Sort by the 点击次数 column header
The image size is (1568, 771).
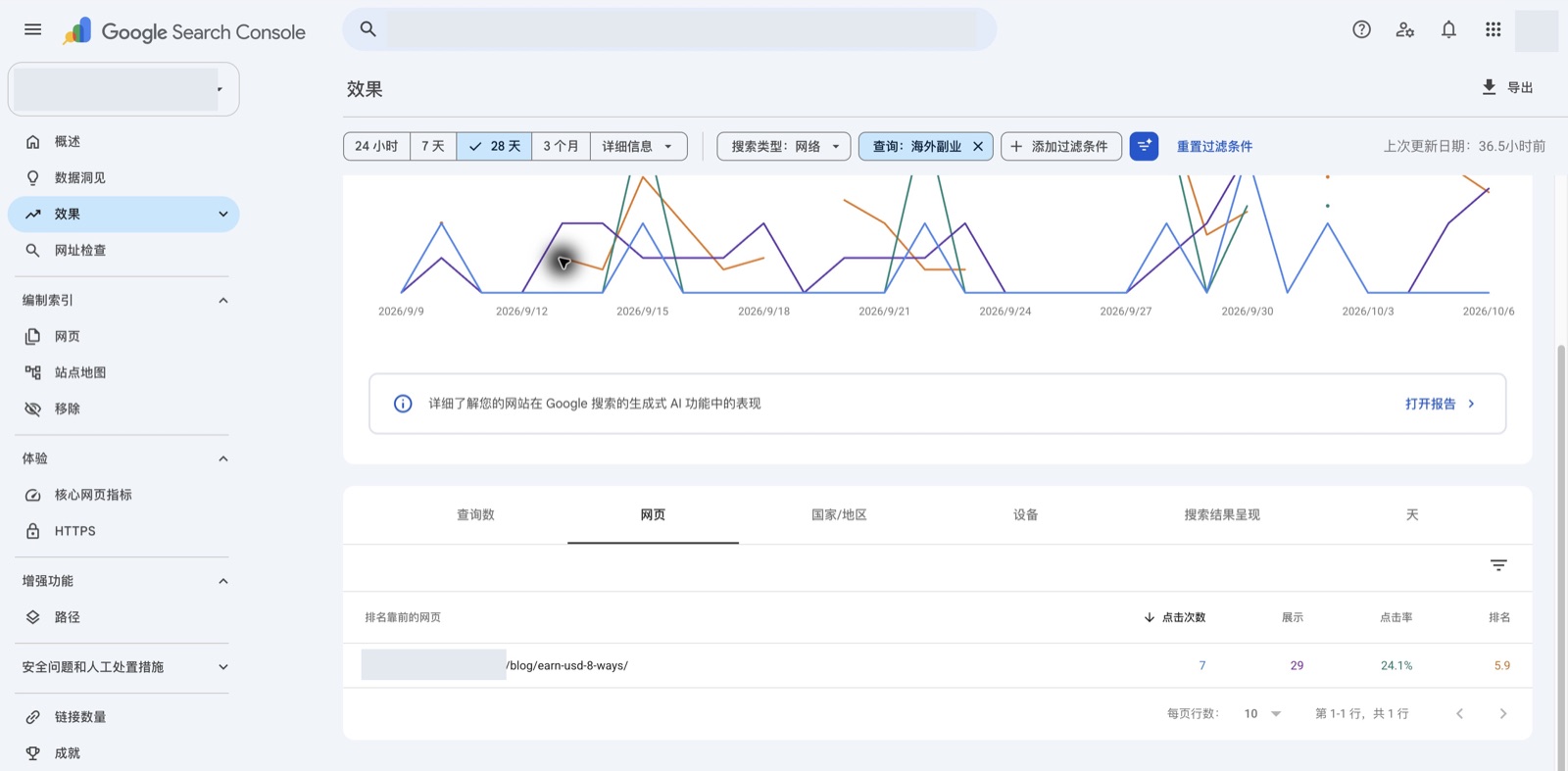tap(1175, 617)
